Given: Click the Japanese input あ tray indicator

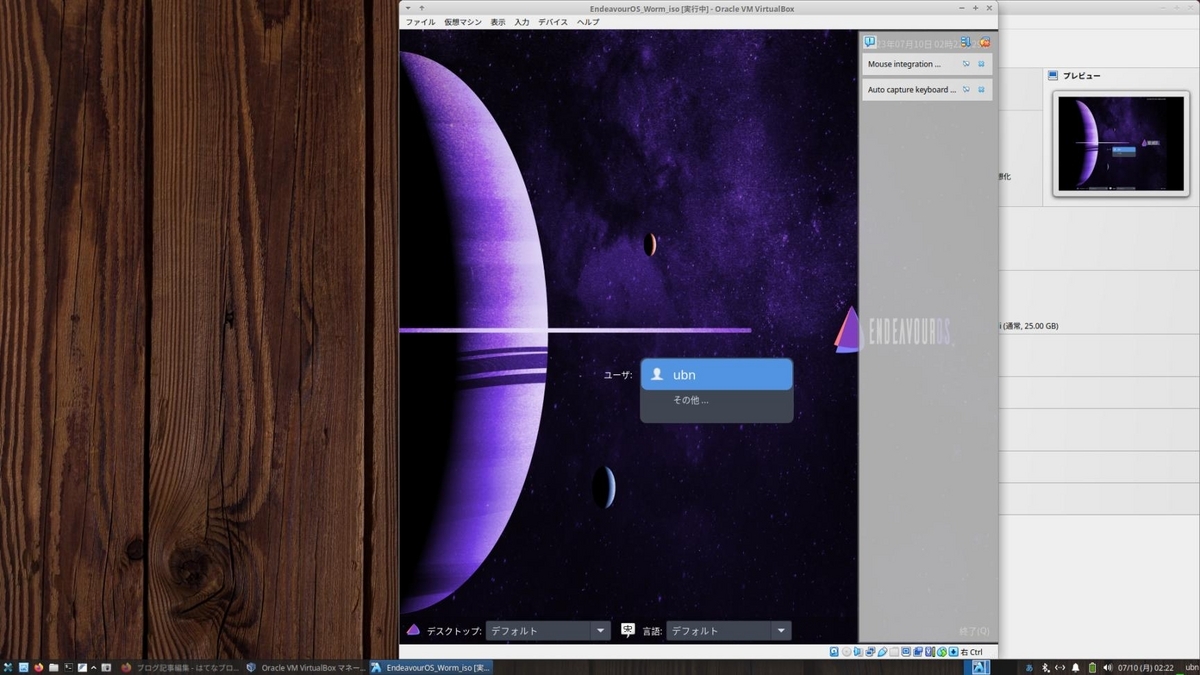Looking at the screenshot, I should 1029,667.
